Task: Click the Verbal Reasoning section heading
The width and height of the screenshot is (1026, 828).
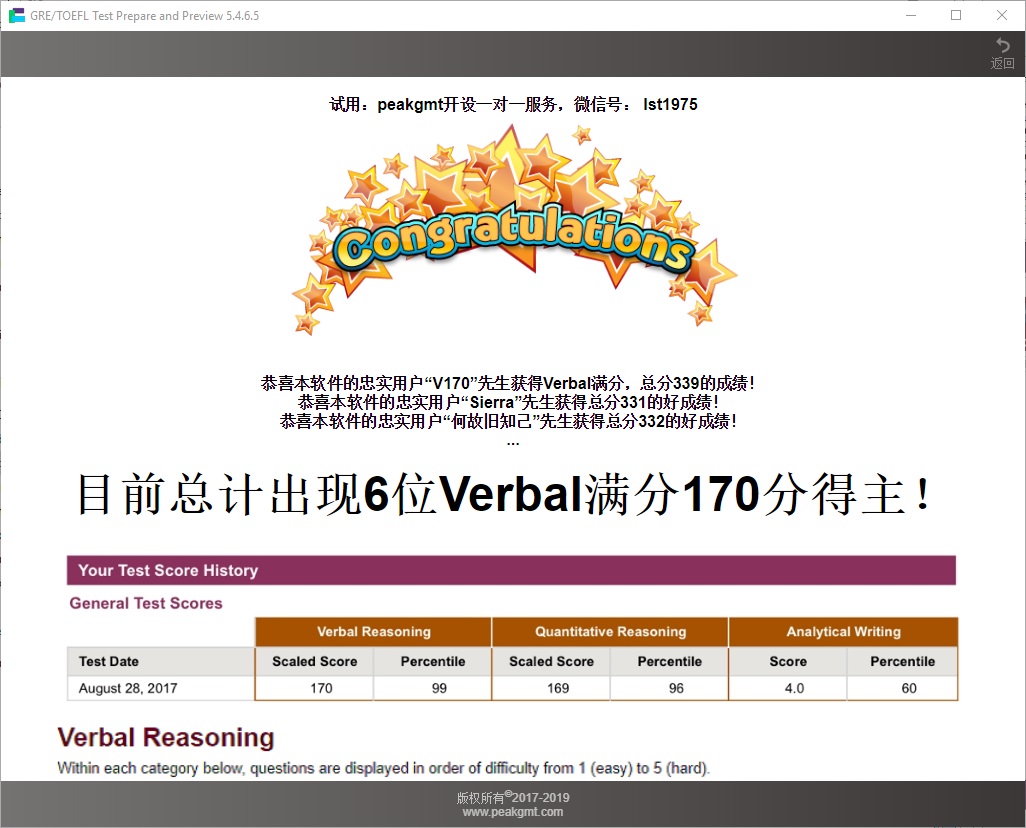Action: tap(166, 737)
